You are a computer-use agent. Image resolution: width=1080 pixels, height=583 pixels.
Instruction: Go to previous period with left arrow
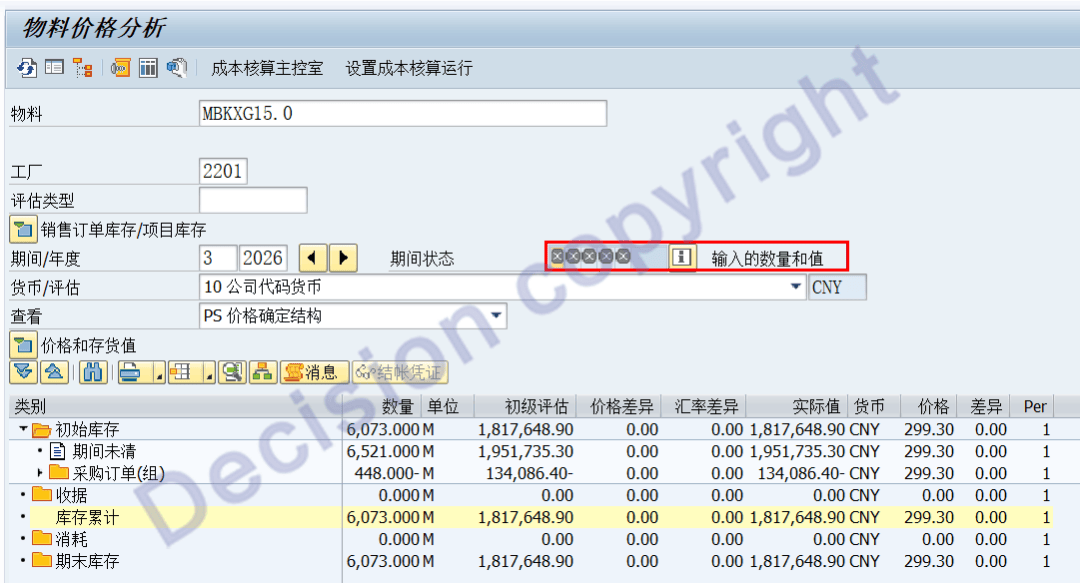pyautogui.click(x=313, y=258)
